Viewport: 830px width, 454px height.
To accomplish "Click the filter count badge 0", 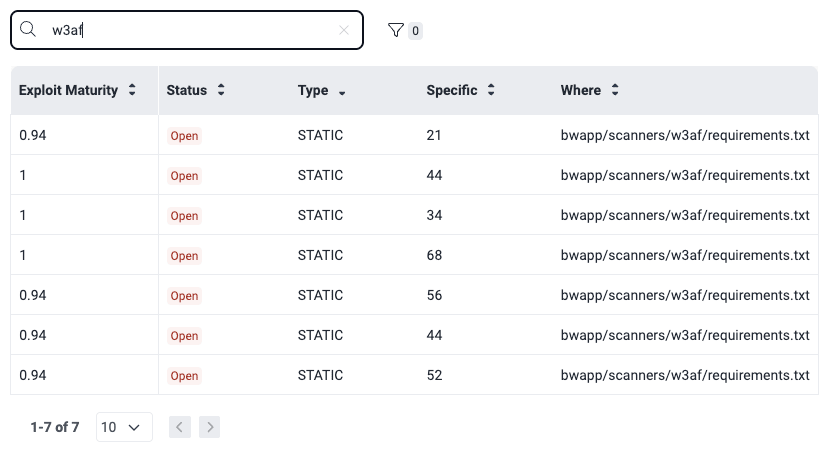I will tap(415, 31).
